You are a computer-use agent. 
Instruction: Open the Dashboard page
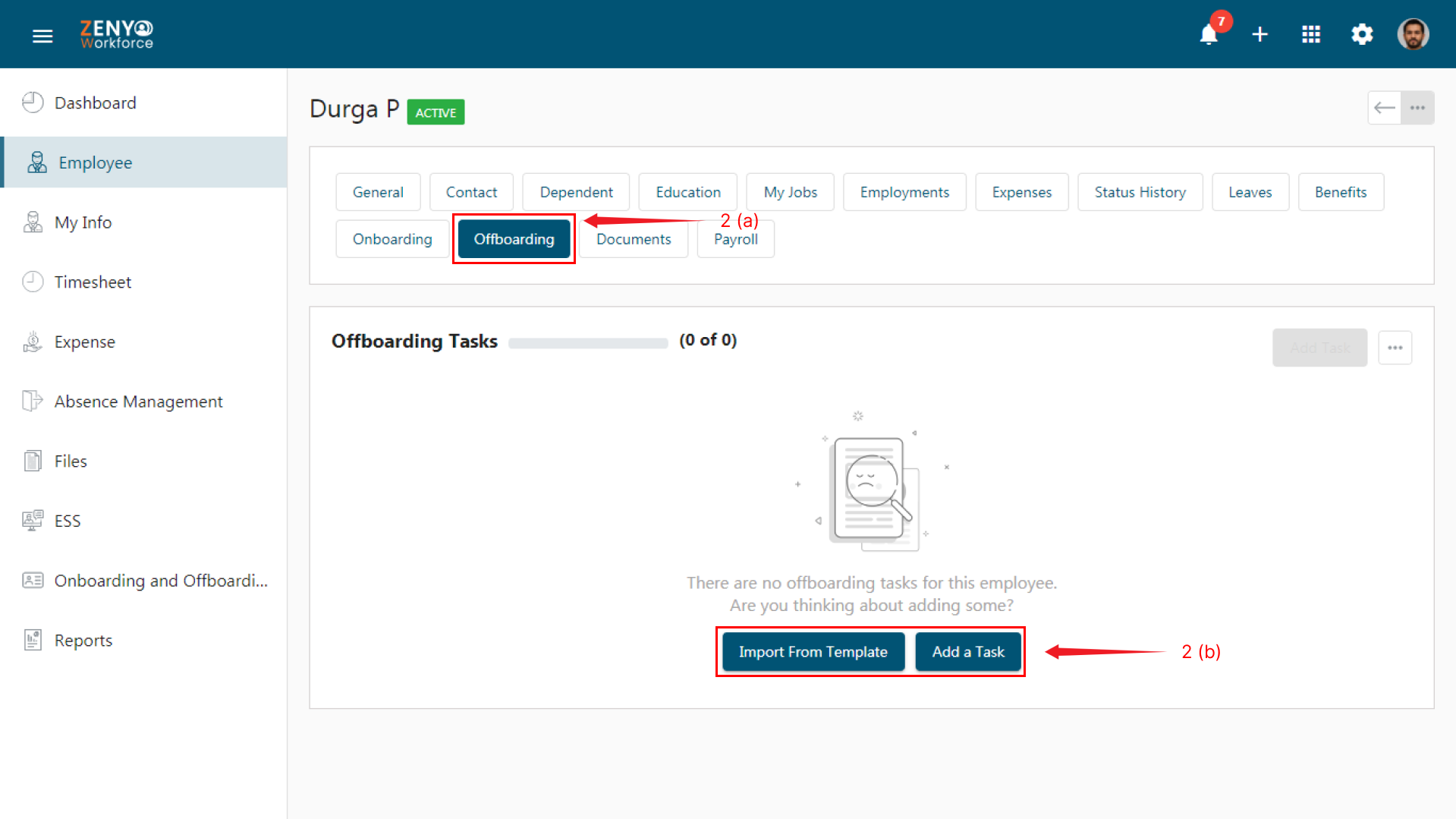click(143, 102)
